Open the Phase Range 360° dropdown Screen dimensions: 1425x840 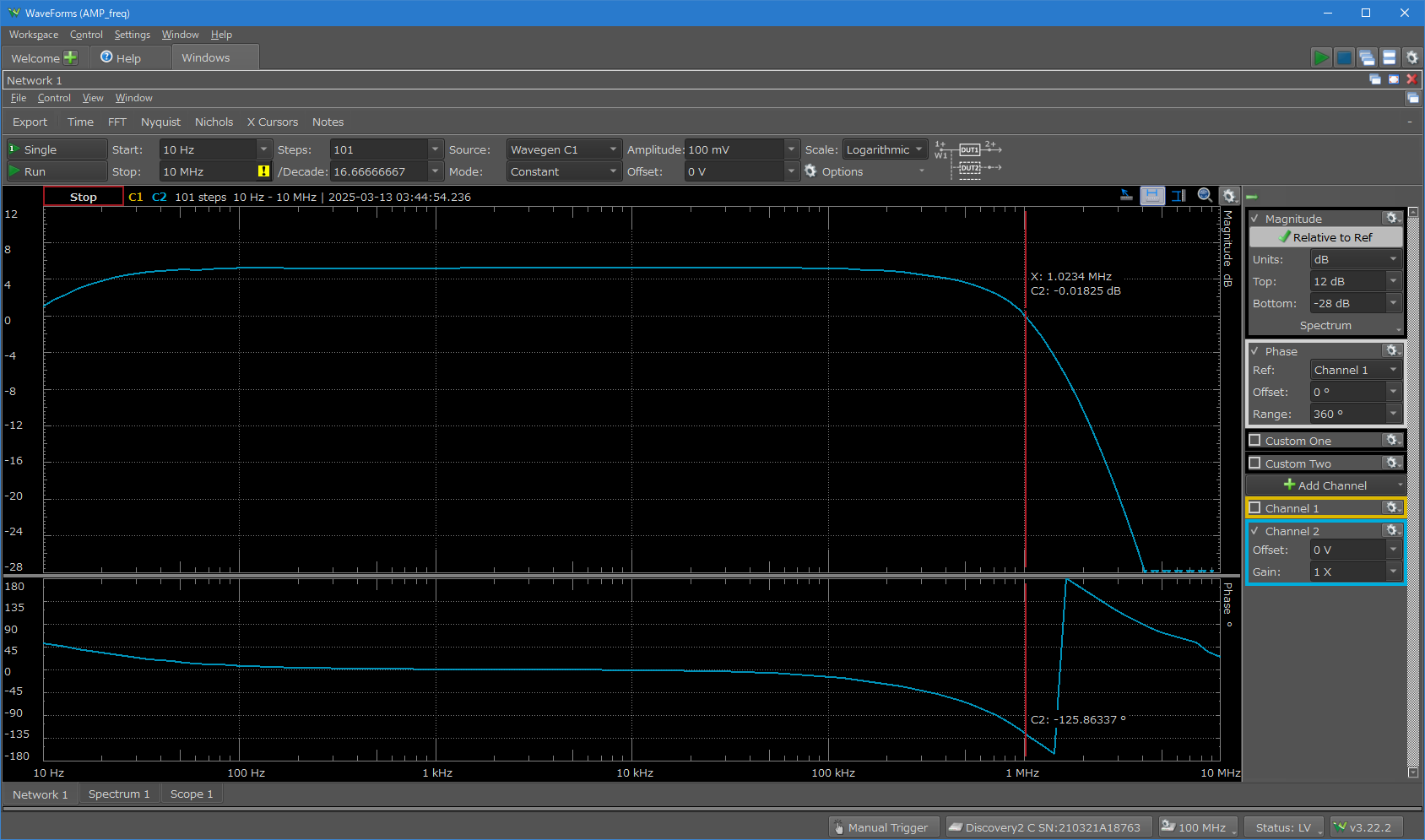tap(1393, 414)
